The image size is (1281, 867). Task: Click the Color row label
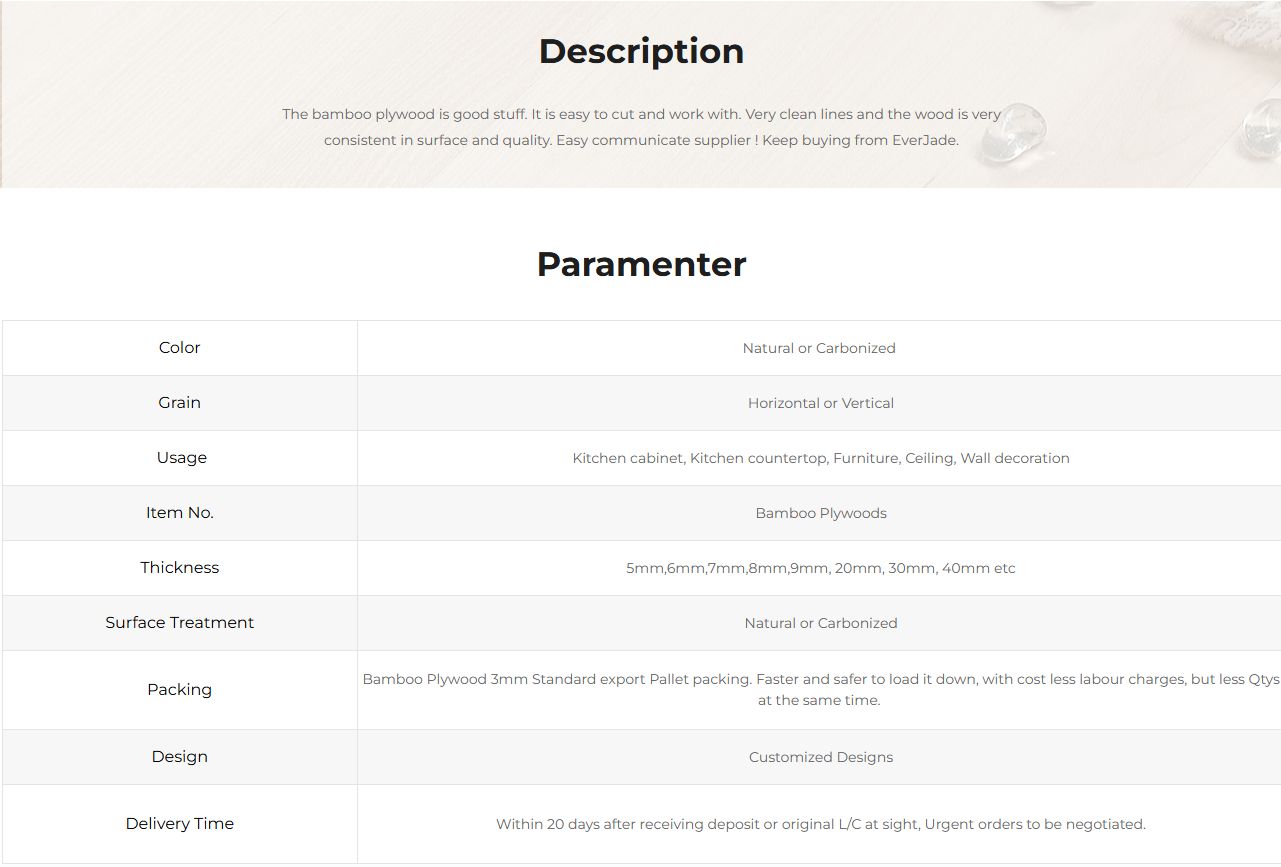pos(180,348)
